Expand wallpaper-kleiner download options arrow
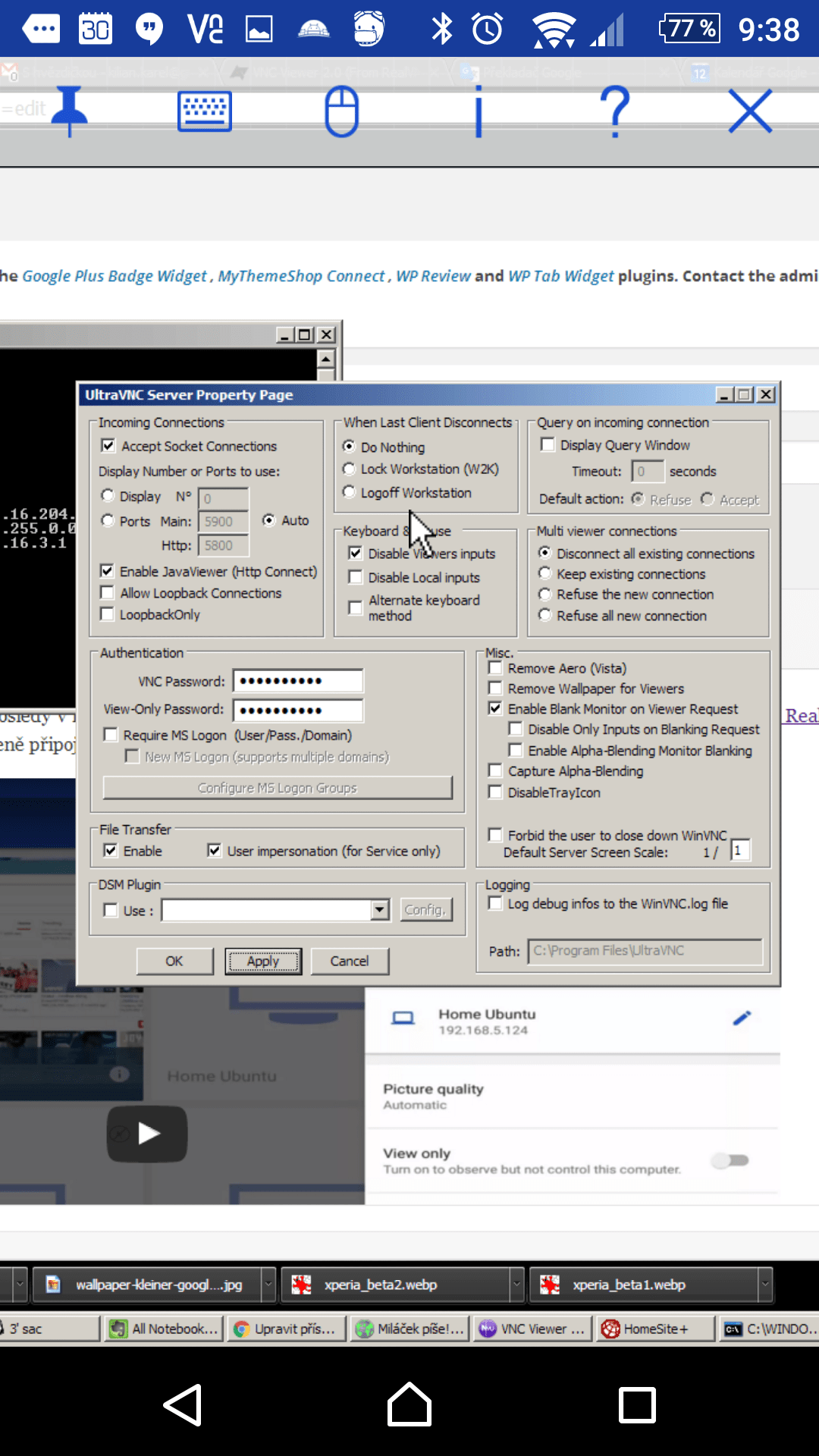 click(268, 1285)
